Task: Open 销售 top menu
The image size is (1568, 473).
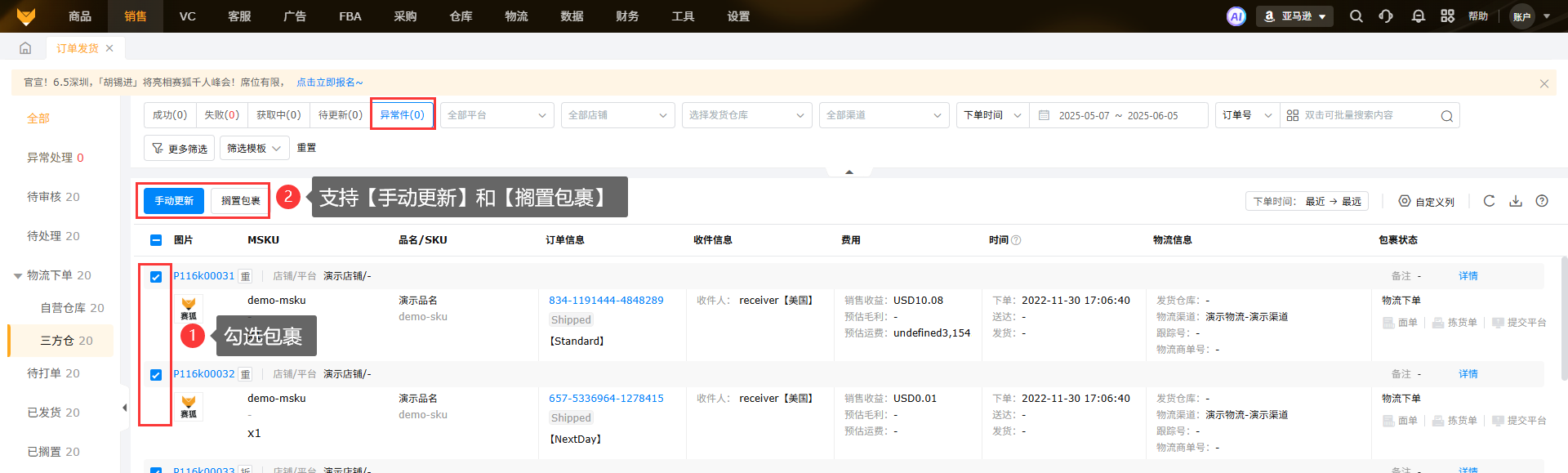Action: [136, 16]
